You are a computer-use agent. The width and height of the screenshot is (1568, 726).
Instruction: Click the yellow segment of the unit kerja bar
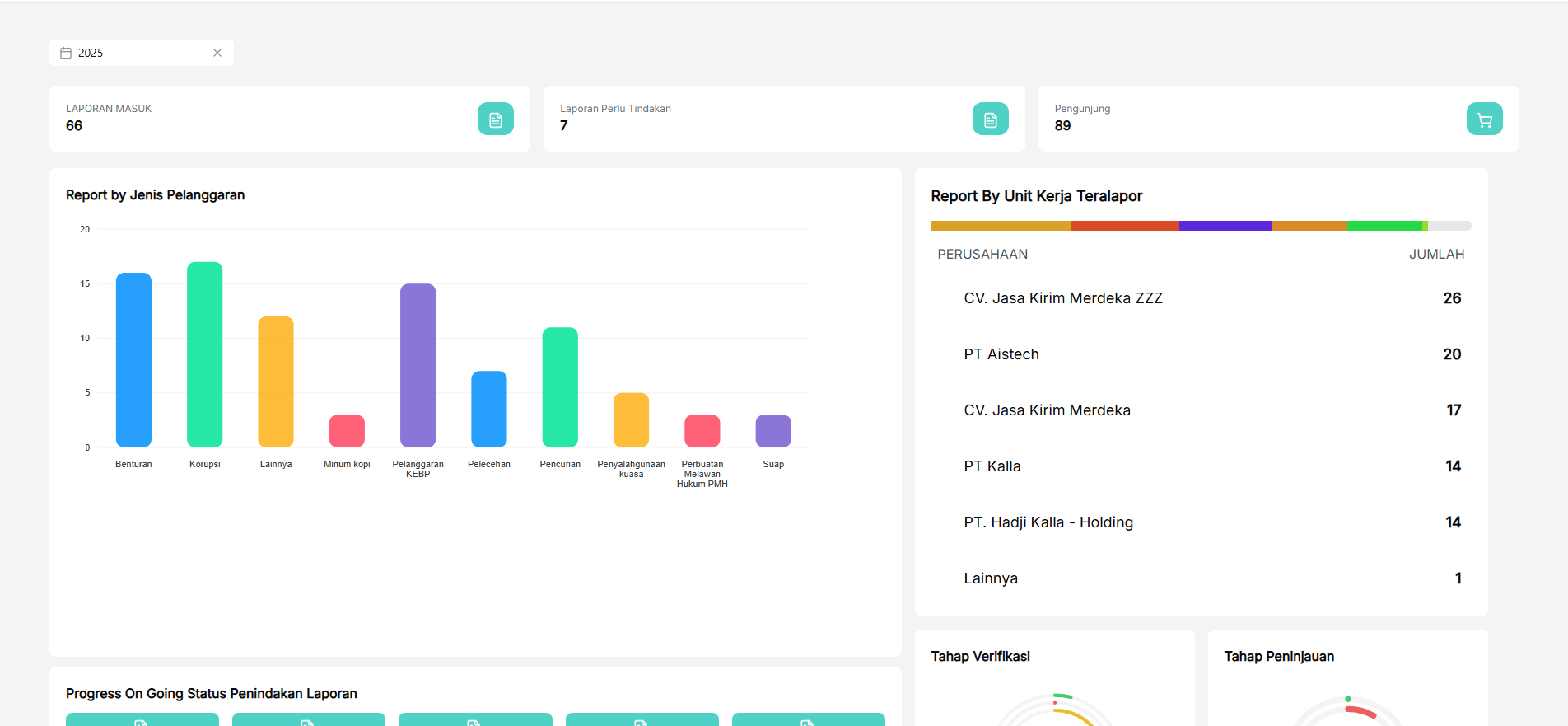click(1001, 226)
